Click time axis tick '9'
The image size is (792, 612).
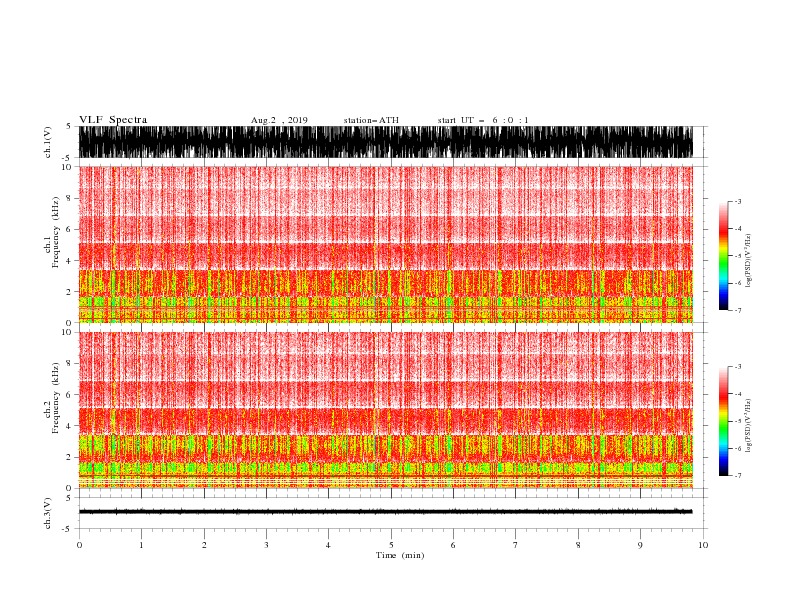(x=640, y=545)
